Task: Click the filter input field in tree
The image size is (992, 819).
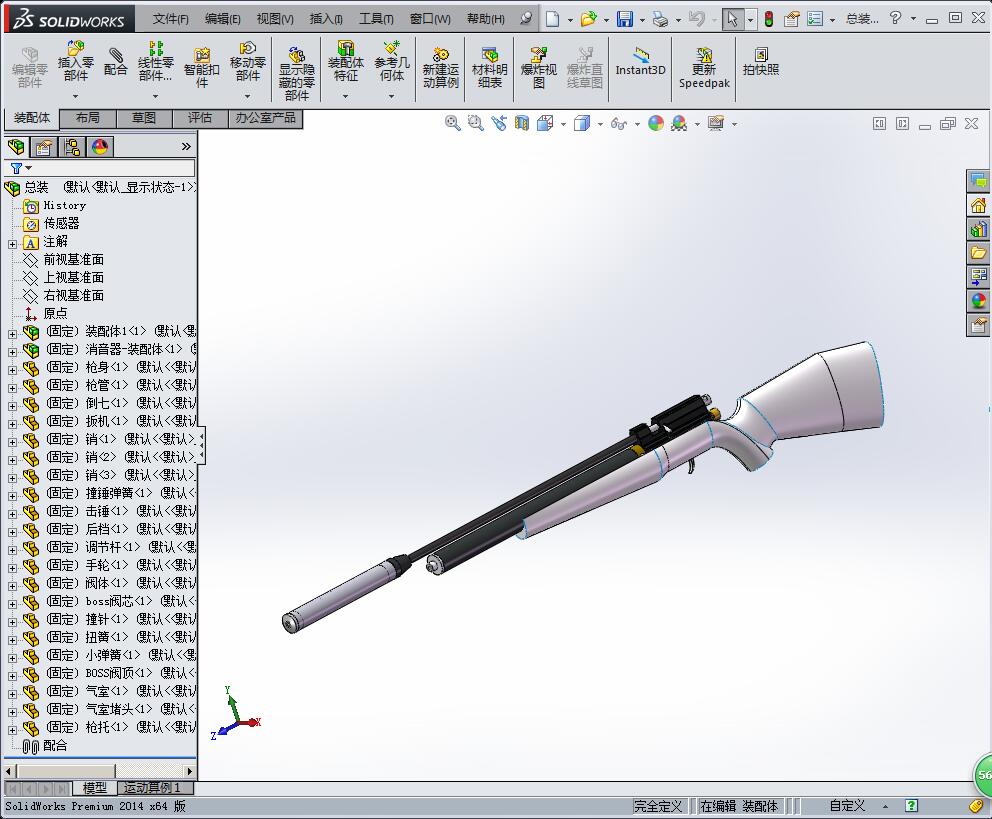Action: click(x=114, y=168)
